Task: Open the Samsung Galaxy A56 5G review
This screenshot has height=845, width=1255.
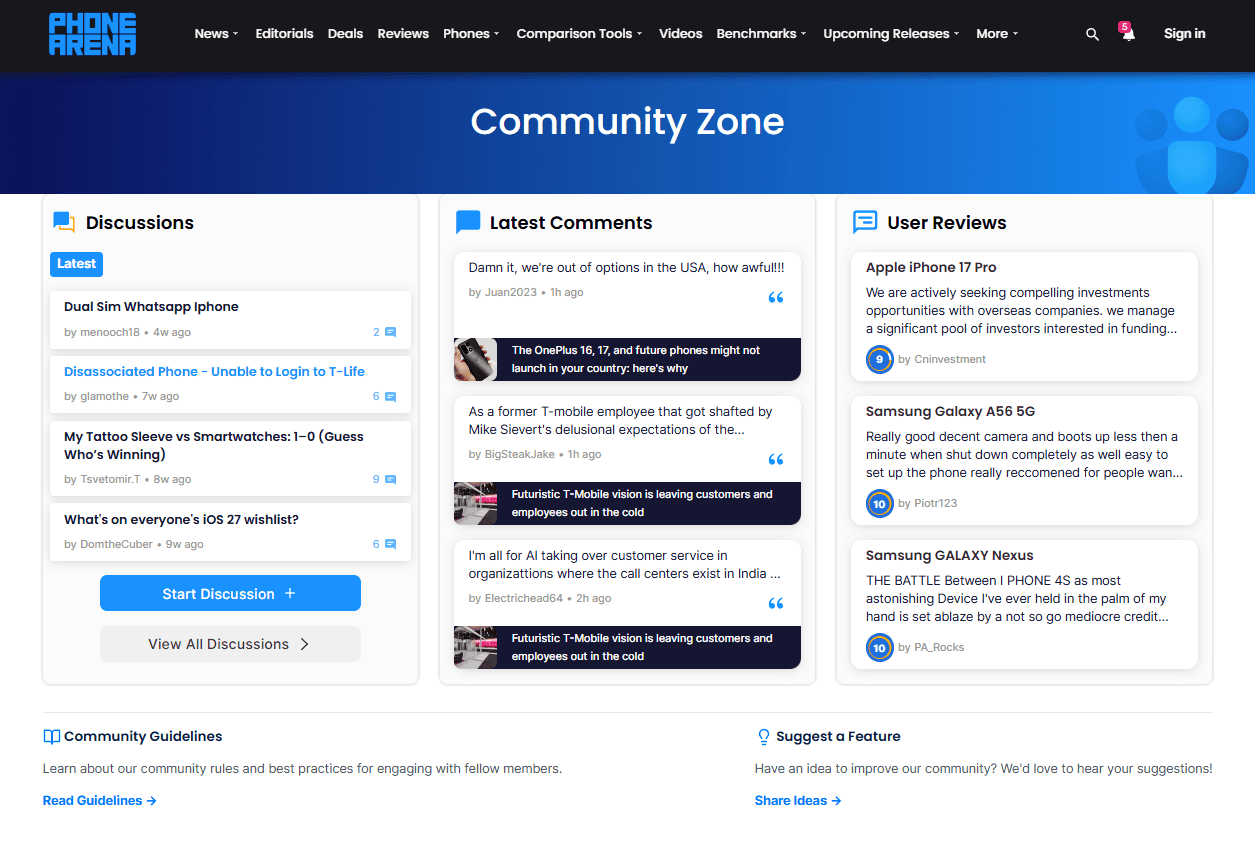Action: (x=949, y=412)
